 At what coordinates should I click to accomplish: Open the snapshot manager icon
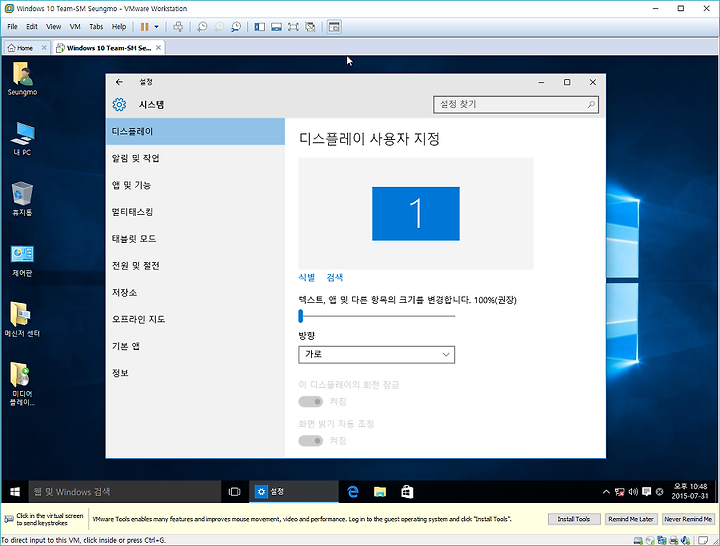pyautogui.click(x=236, y=27)
